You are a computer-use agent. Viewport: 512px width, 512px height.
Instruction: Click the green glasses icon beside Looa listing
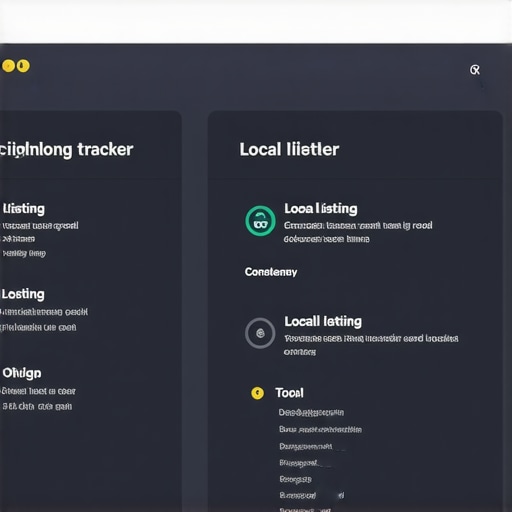click(260, 221)
